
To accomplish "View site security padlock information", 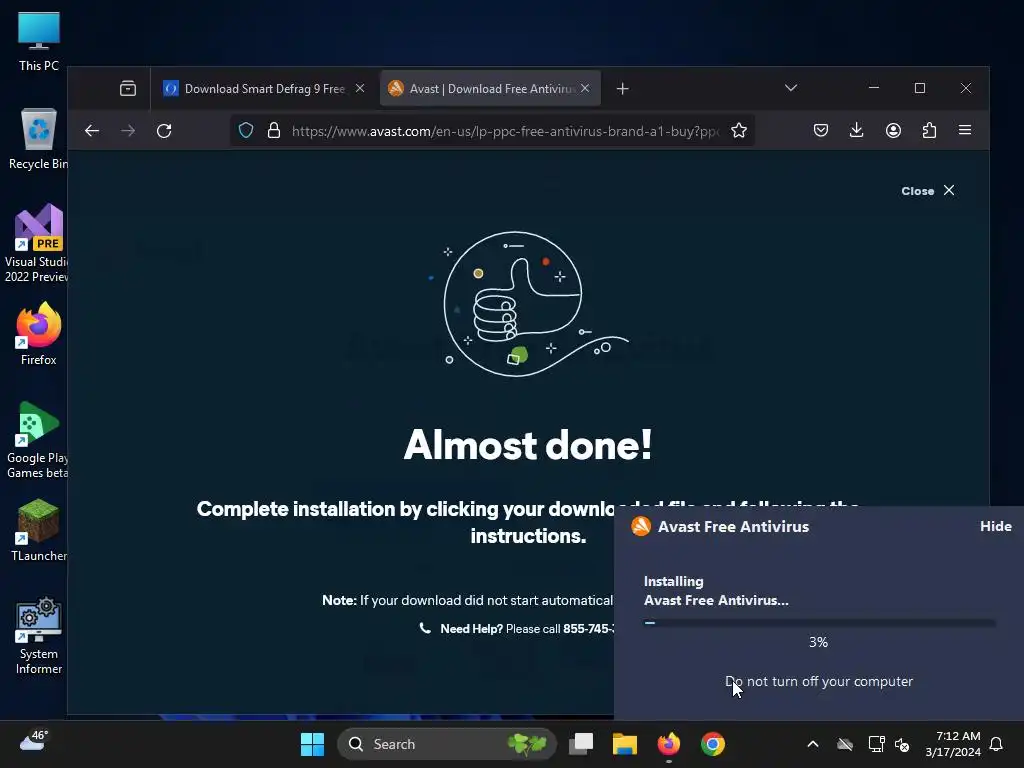I will click(274, 131).
